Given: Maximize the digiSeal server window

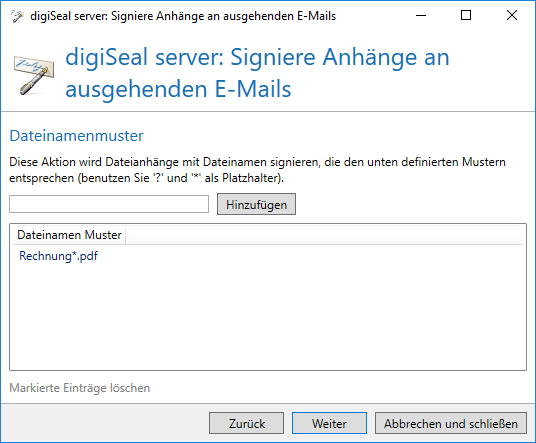Looking at the screenshot, I should coord(466,15).
